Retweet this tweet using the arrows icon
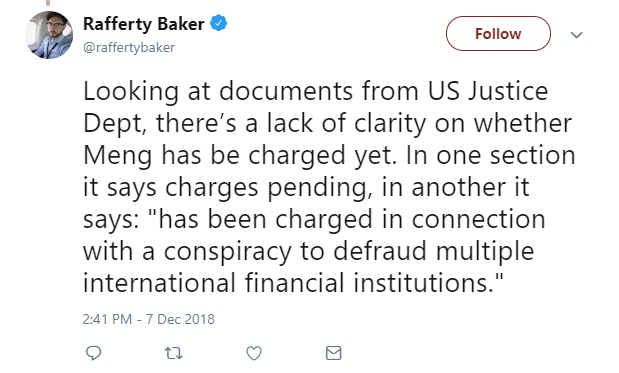The width and height of the screenshot is (619, 373). tap(173, 353)
